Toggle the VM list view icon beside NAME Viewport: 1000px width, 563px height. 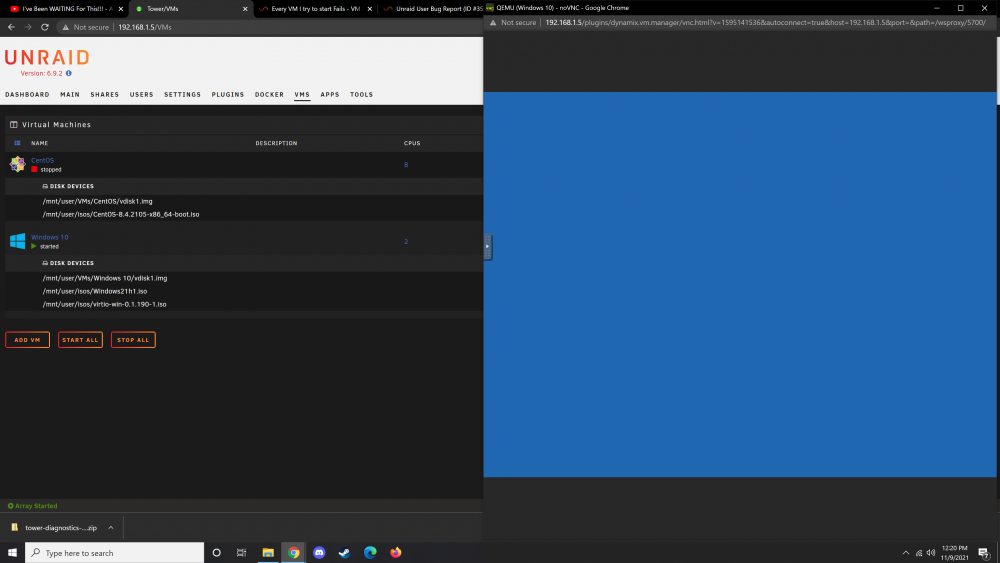point(17,143)
